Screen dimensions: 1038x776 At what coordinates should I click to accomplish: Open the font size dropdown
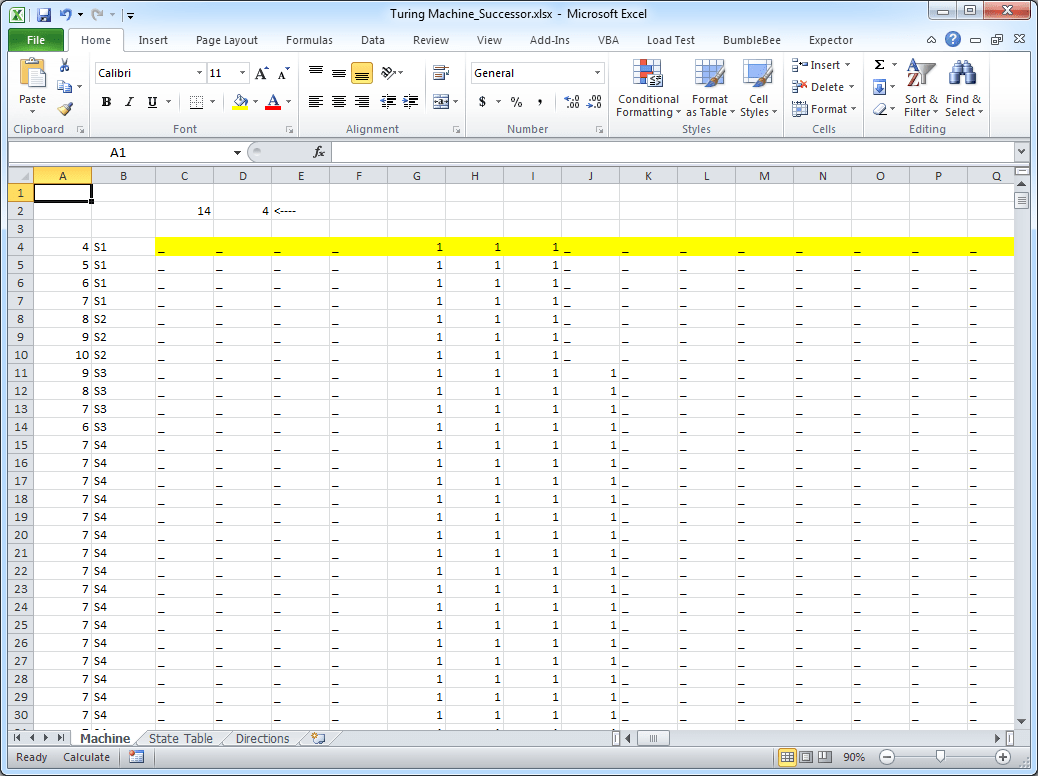(242, 73)
